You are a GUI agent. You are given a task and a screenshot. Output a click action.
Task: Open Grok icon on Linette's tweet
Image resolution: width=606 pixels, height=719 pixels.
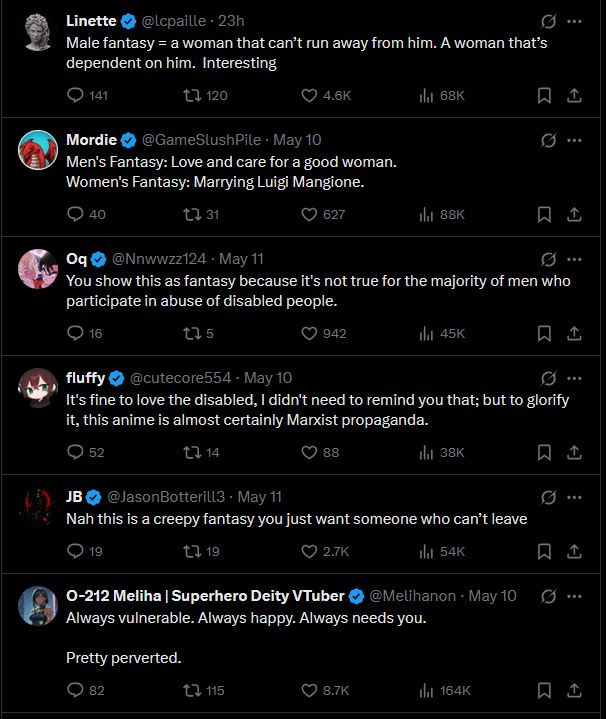tap(548, 21)
